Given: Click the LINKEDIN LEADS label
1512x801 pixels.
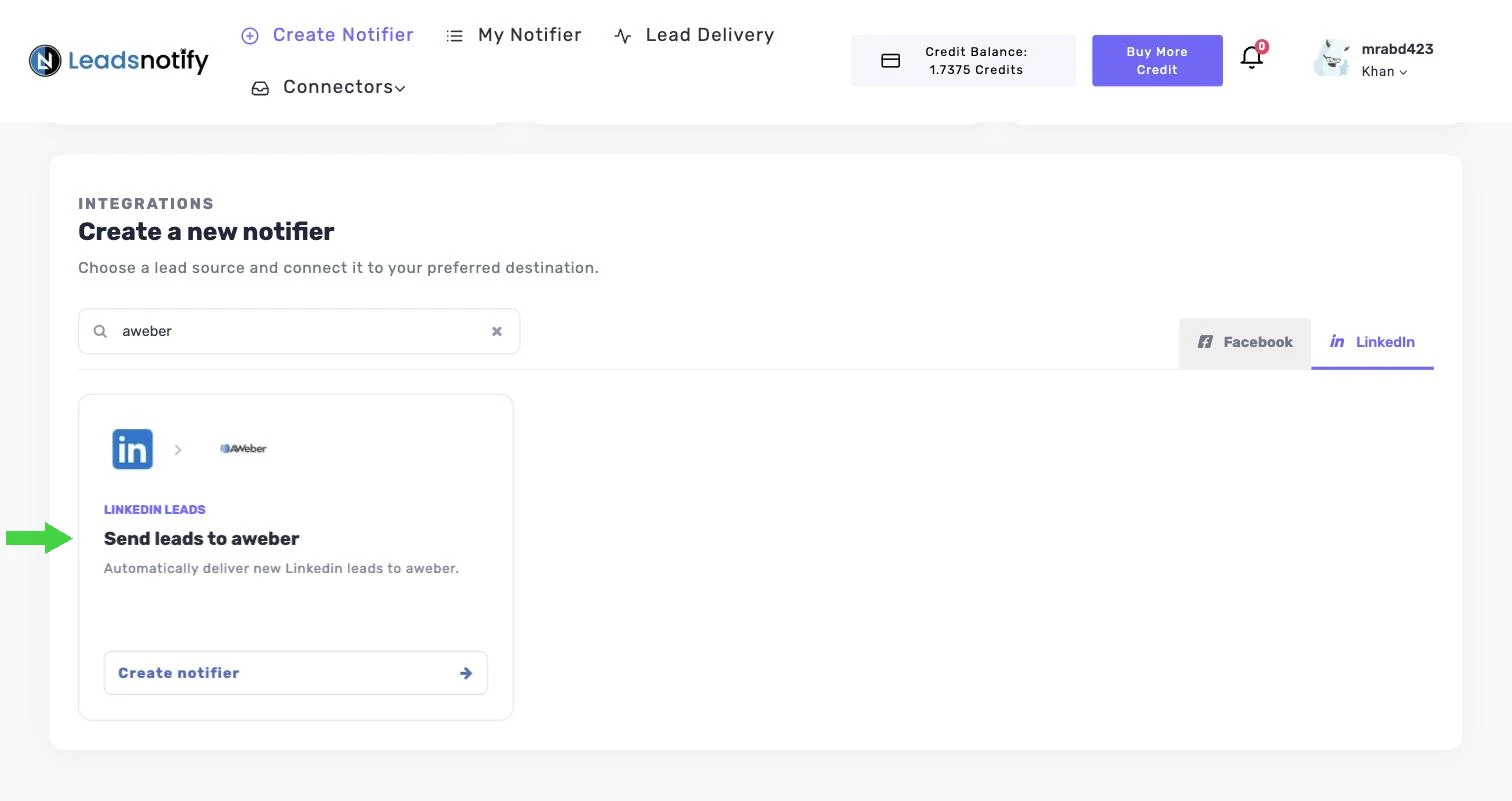Looking at the screenshot, I should pyautogui.click(x=155, y=510).
